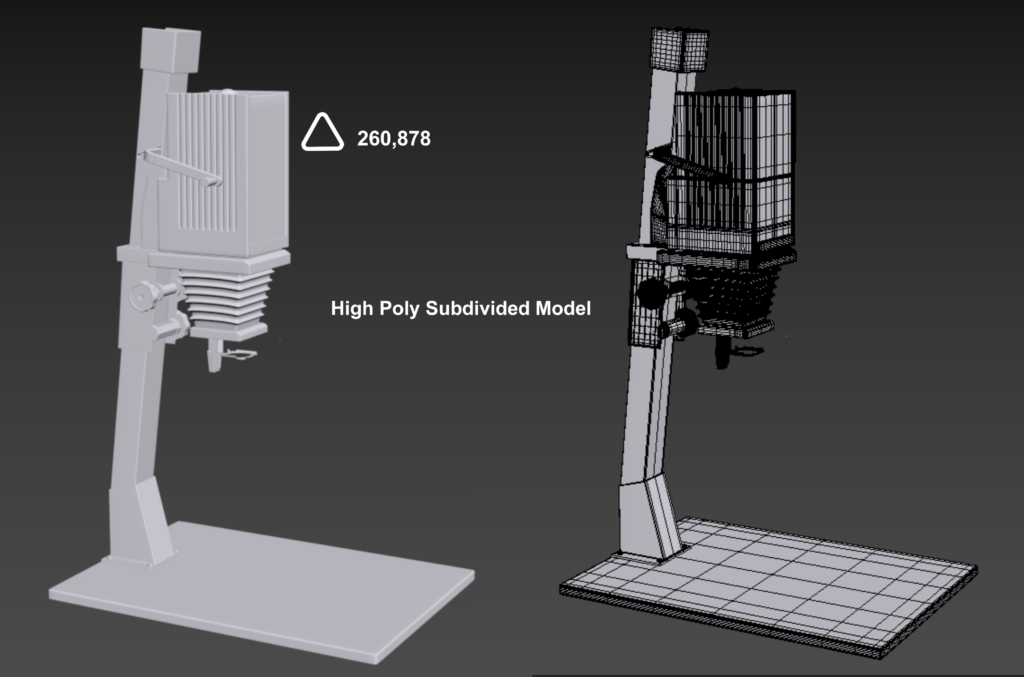Click the triangle polycount icon

(x=324, y=131)
